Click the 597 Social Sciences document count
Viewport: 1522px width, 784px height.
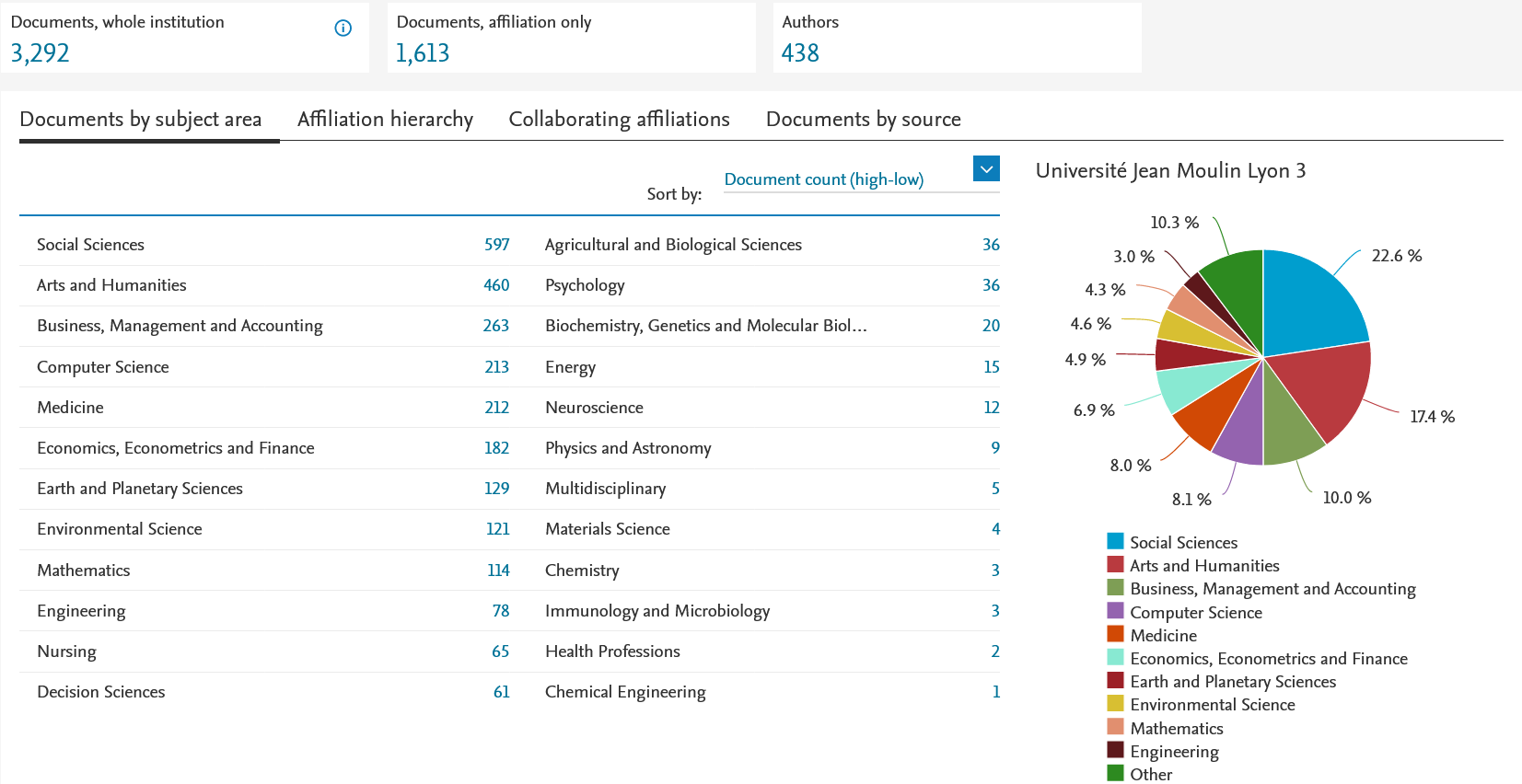[496, 245]
